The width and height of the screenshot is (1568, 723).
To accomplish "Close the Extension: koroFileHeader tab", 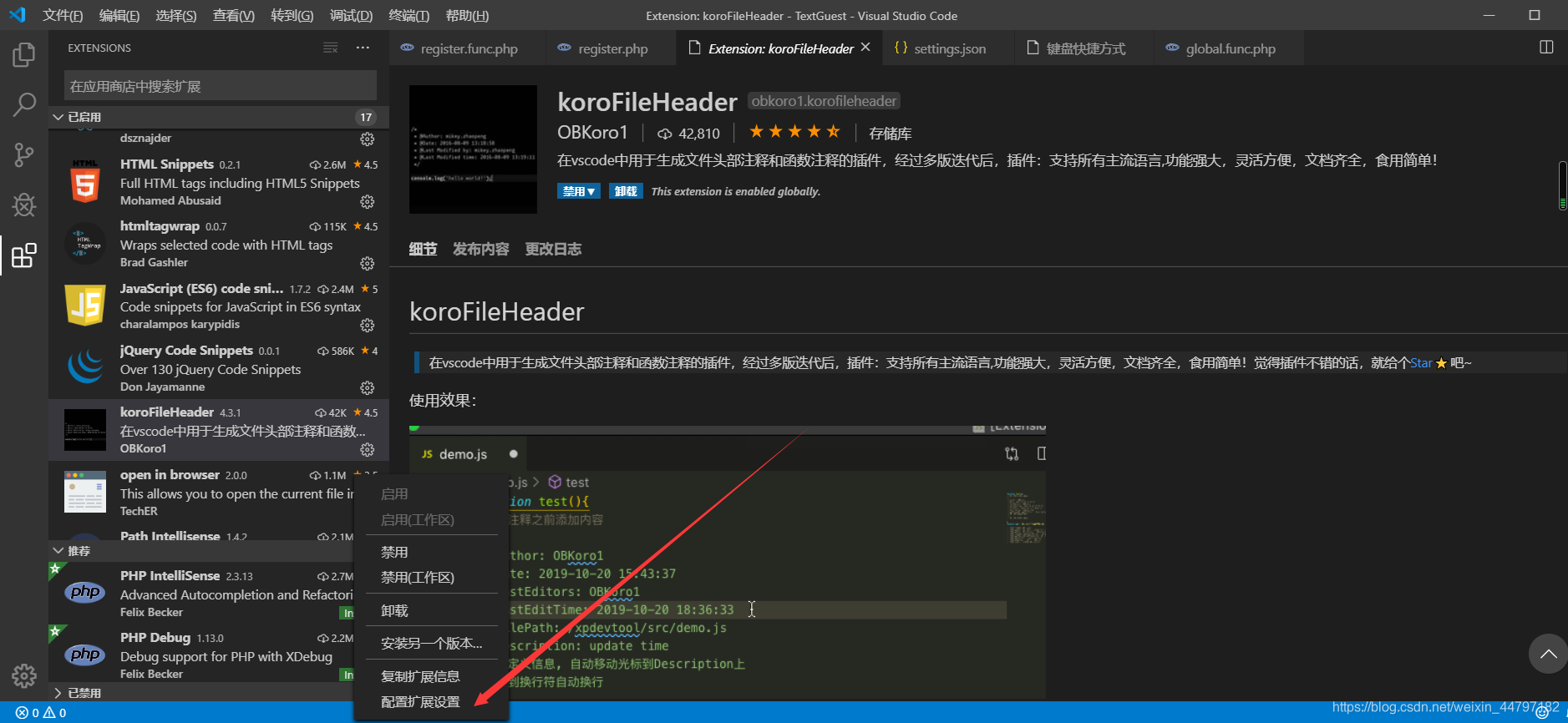I will coord(865,48).
